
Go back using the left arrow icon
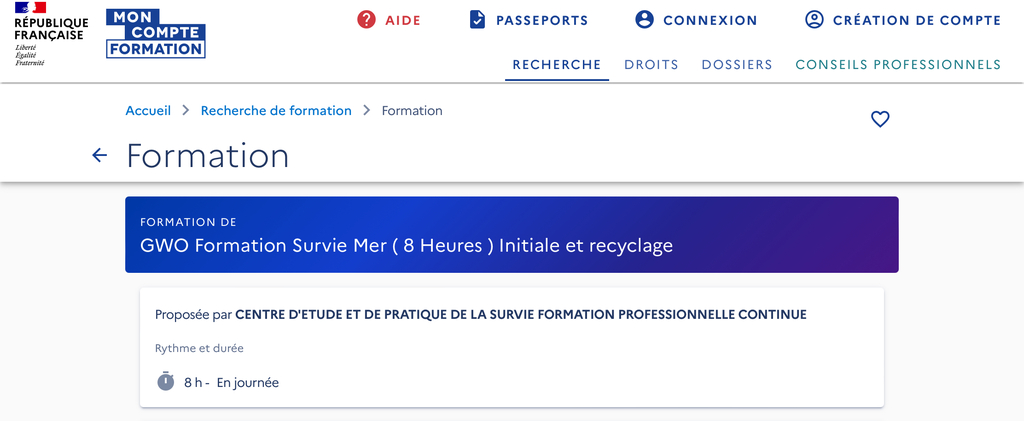click(99, 155)
